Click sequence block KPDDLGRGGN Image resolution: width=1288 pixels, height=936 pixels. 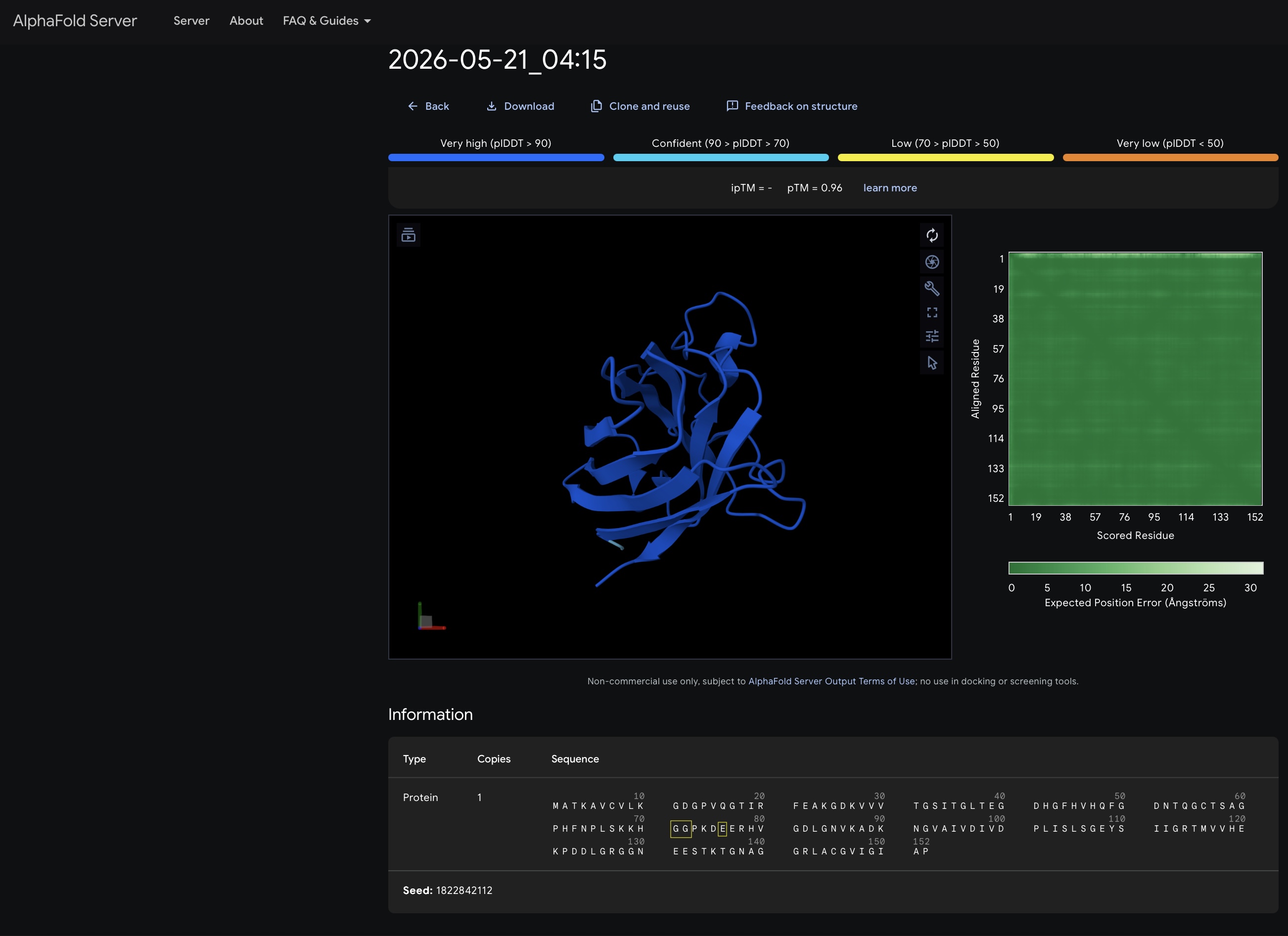tap(598, 851)
